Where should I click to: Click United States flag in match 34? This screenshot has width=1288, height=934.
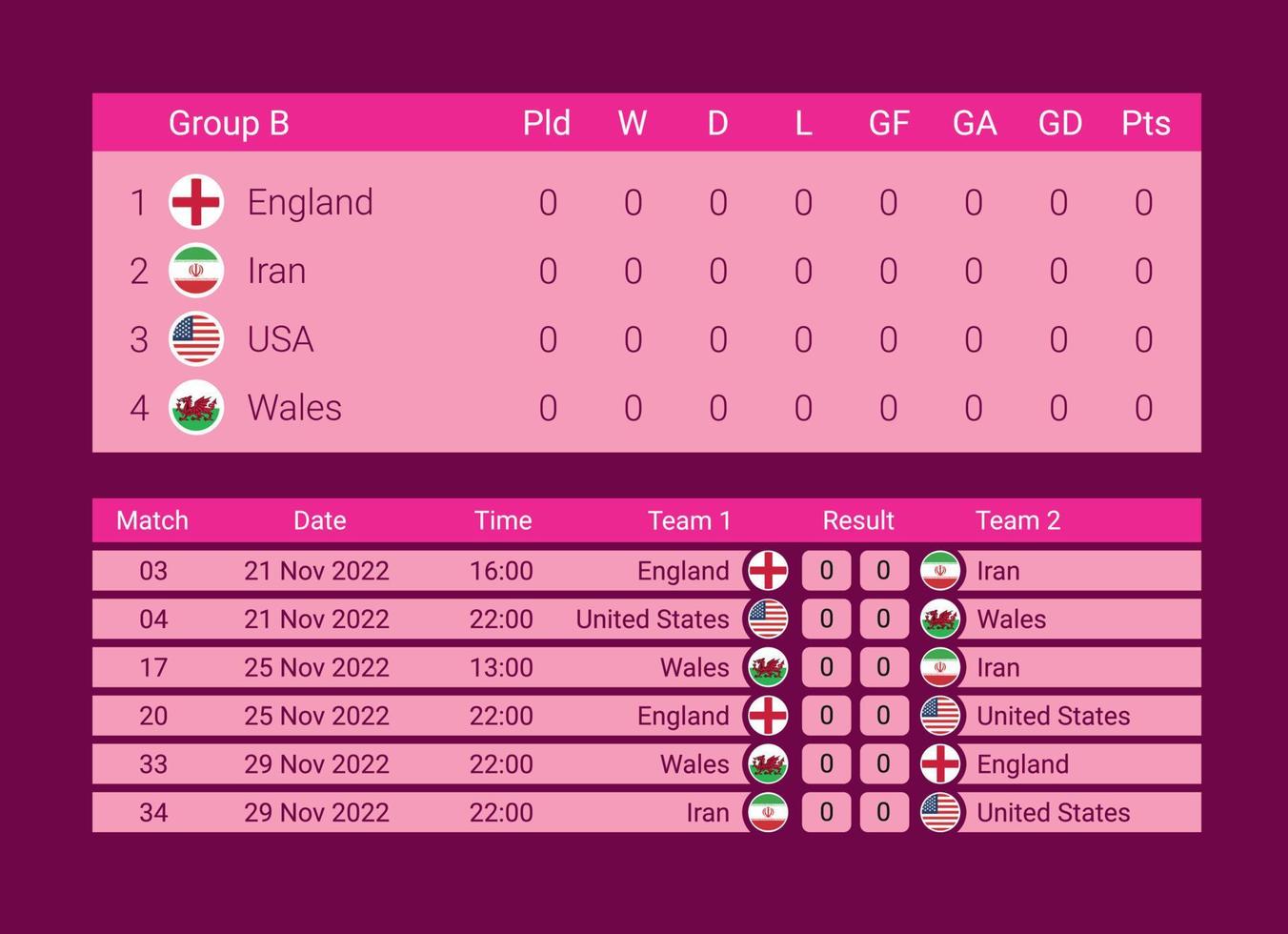[x=940, y=813]
